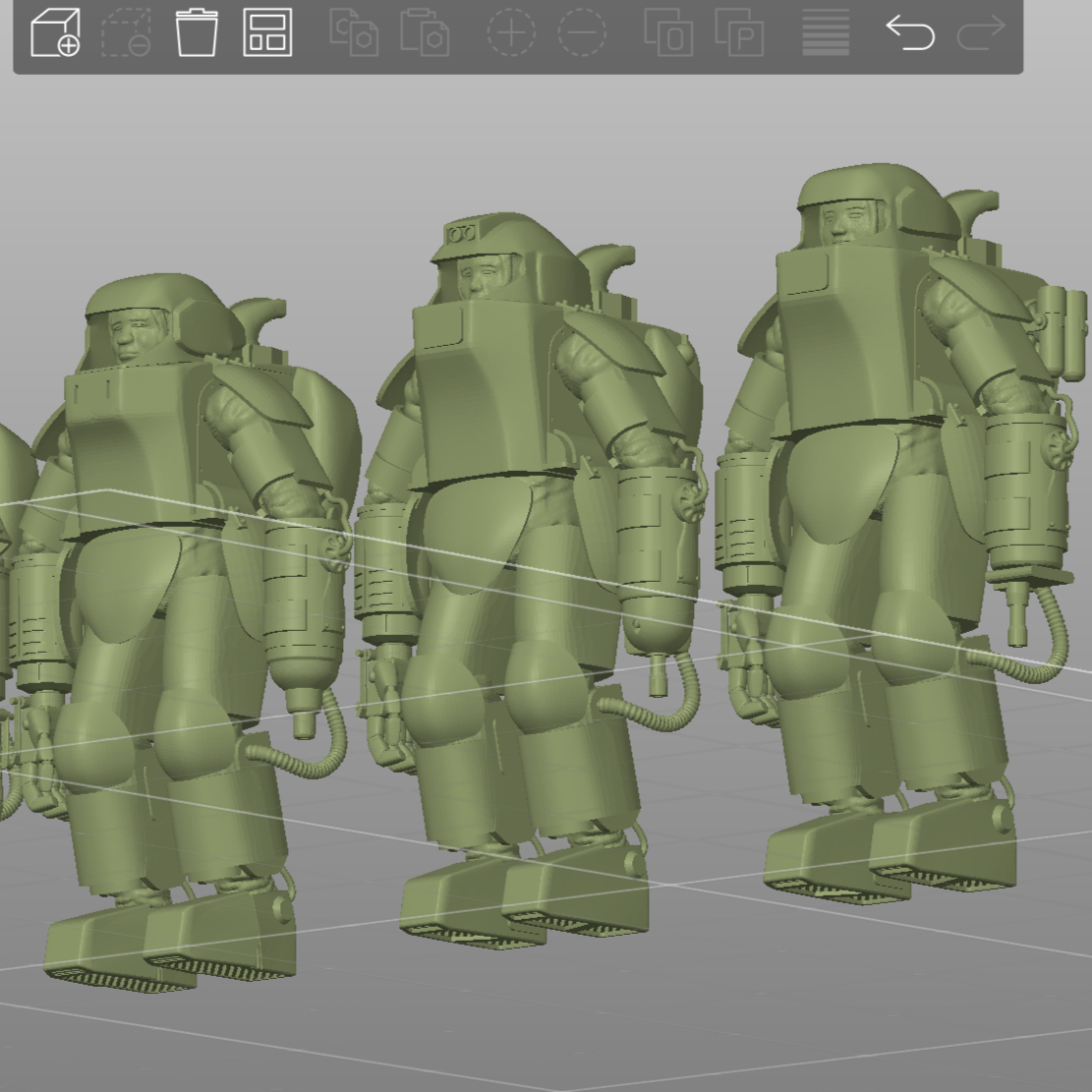Viewport: 1092px width, 1092px height.
Task: Click the Add instance plus icon
Action: (511, 32)
